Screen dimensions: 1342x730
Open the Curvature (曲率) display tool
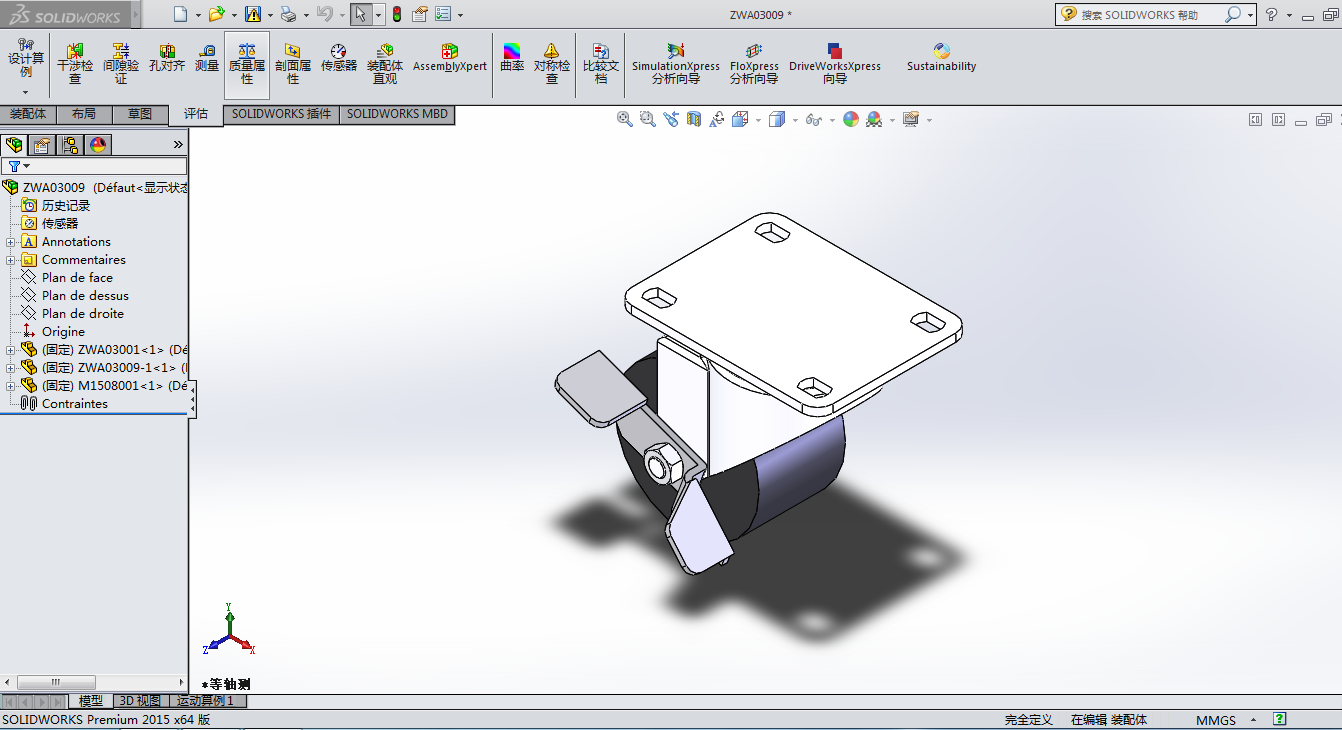pos(512,58)
